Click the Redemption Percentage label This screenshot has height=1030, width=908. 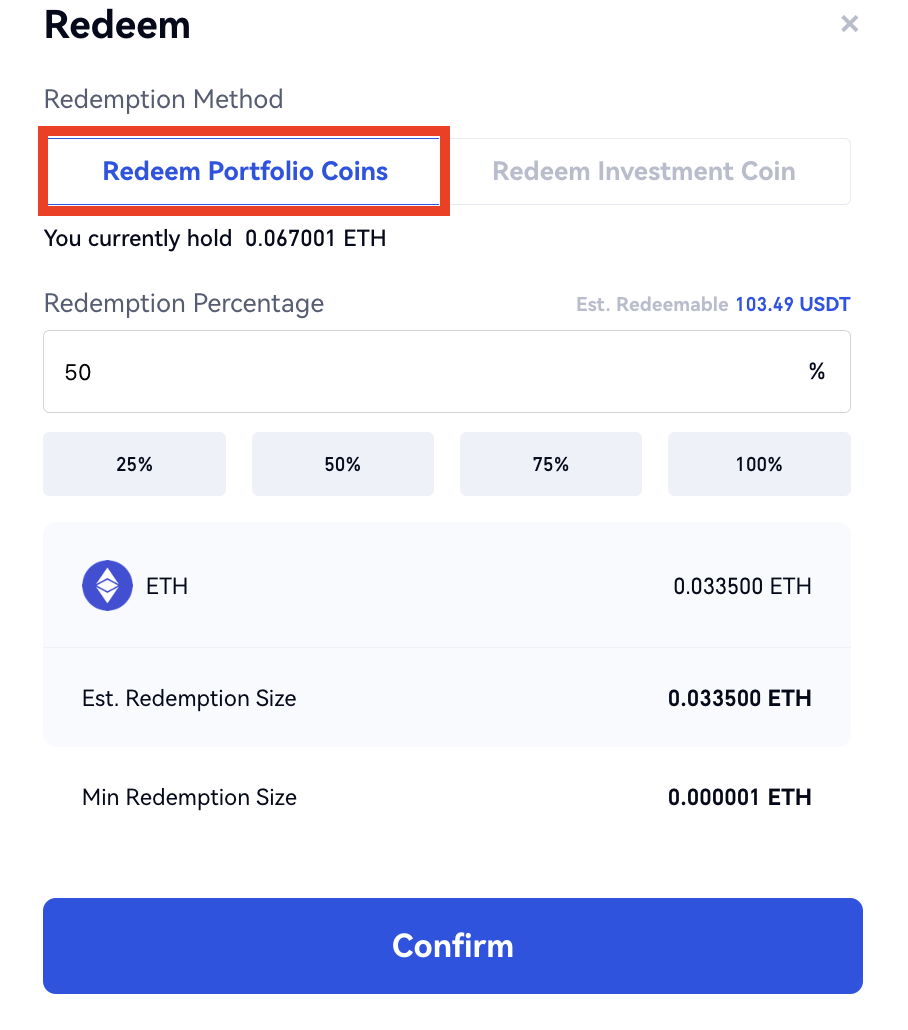pos(184,303)
